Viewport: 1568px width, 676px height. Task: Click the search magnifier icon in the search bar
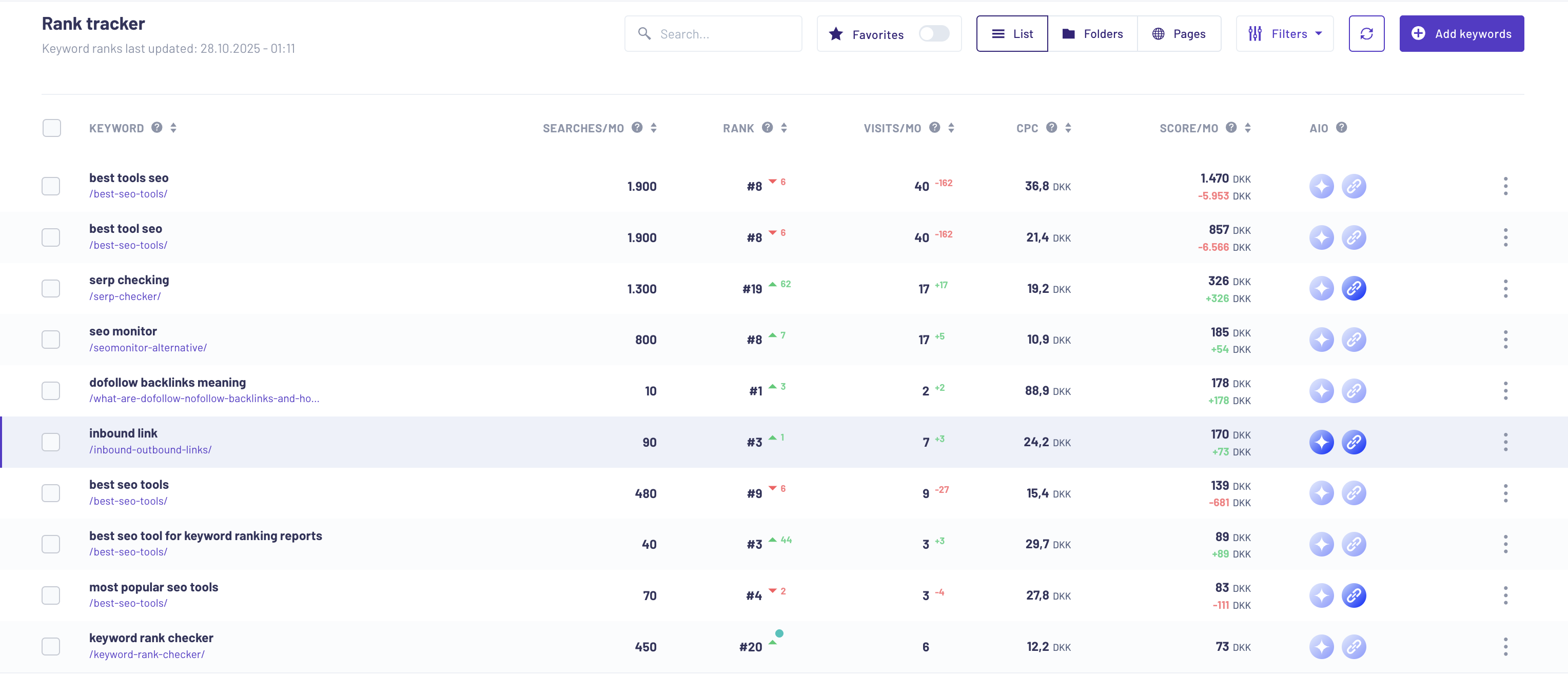pos(644,33)
